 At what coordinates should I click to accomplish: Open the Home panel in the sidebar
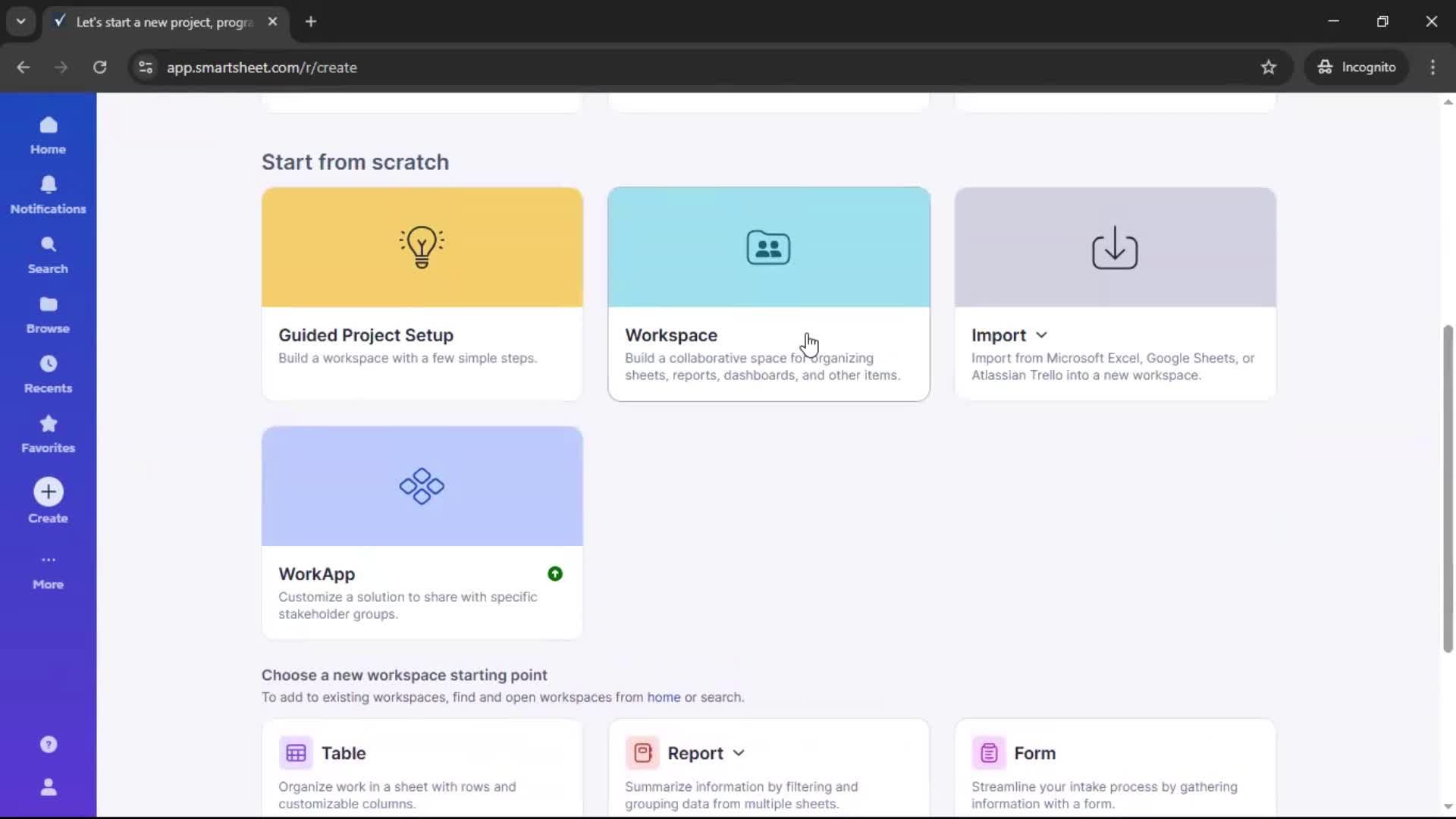point(48,134)
